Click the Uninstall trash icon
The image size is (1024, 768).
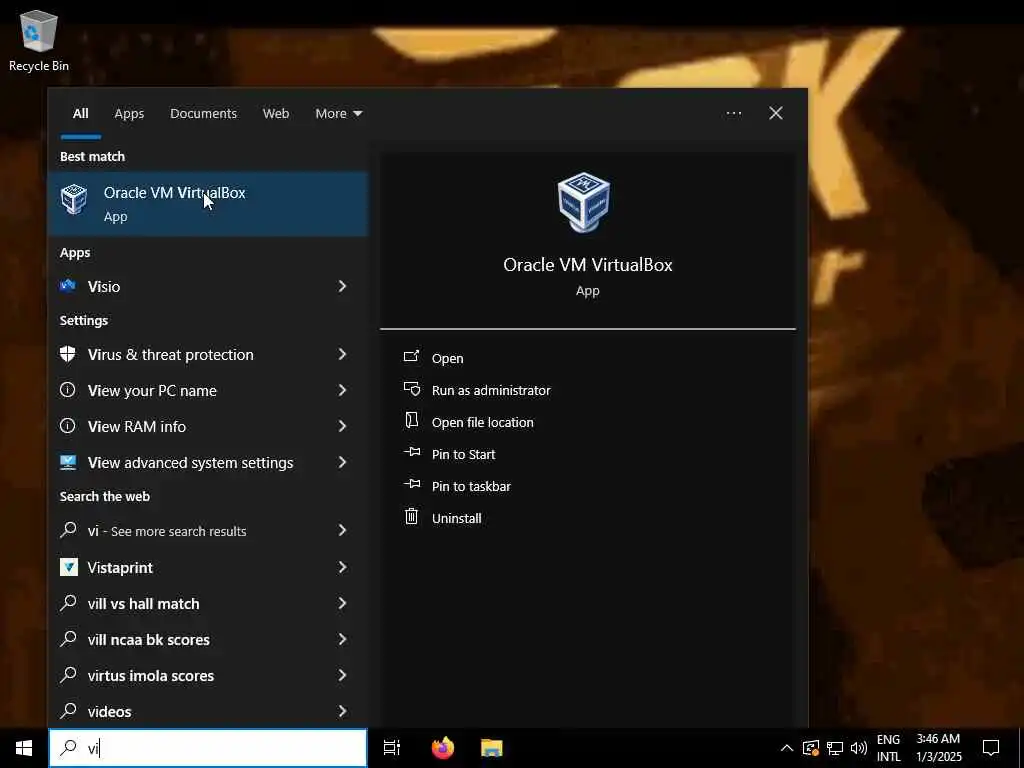pos(411,517)
